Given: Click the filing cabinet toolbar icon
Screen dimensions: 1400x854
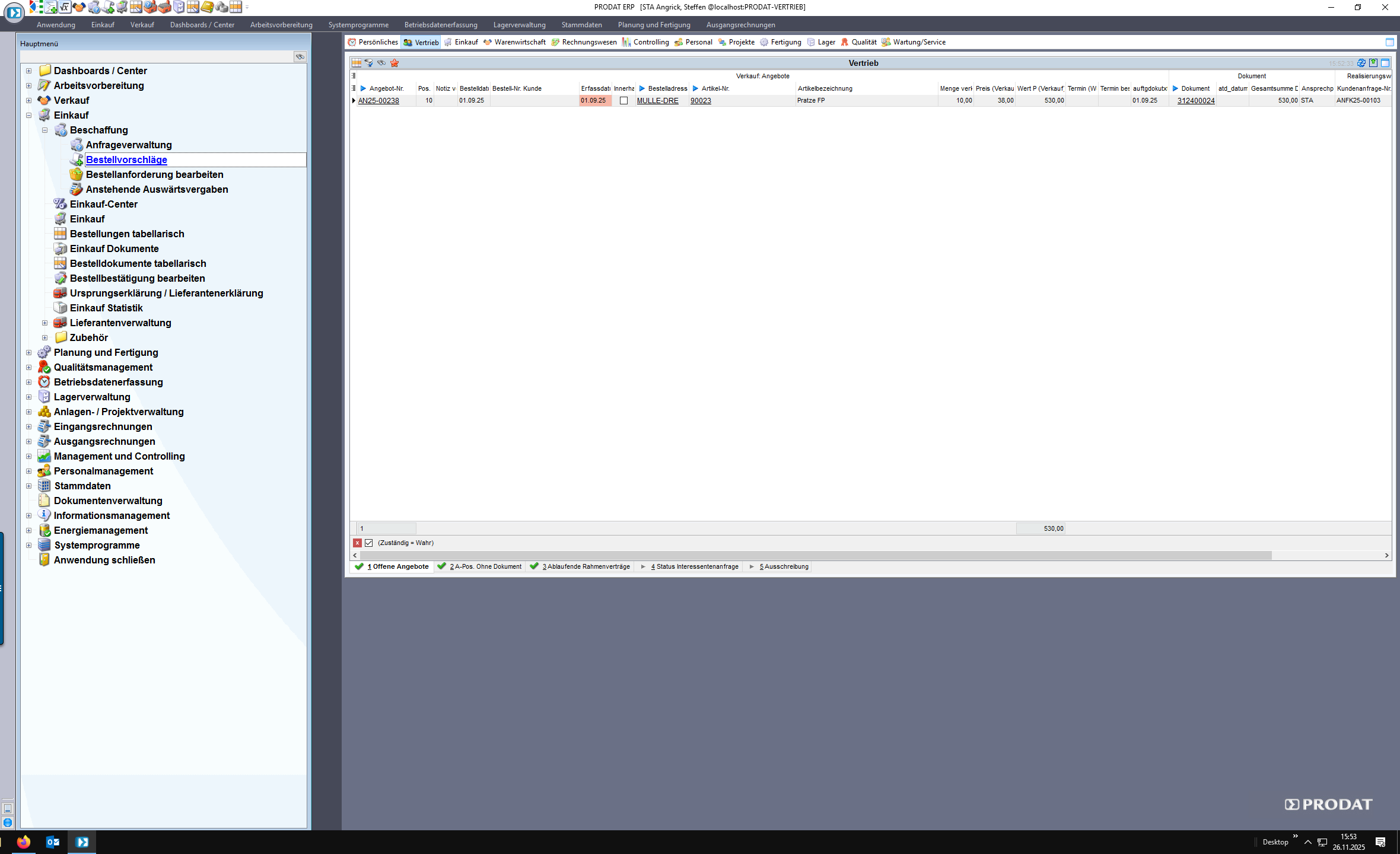Looking at the screenshot, I should (178, 7).
